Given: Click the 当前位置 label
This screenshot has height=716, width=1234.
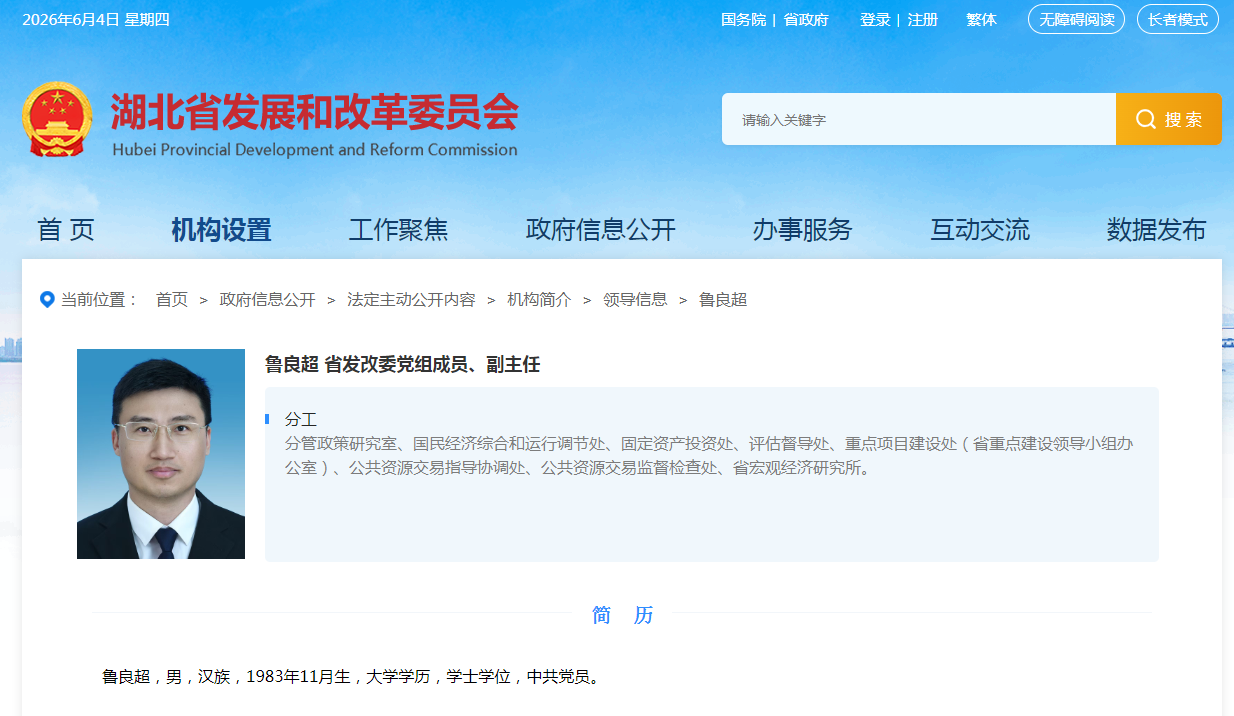Looking at the screenshot, I should pos(100,299).
